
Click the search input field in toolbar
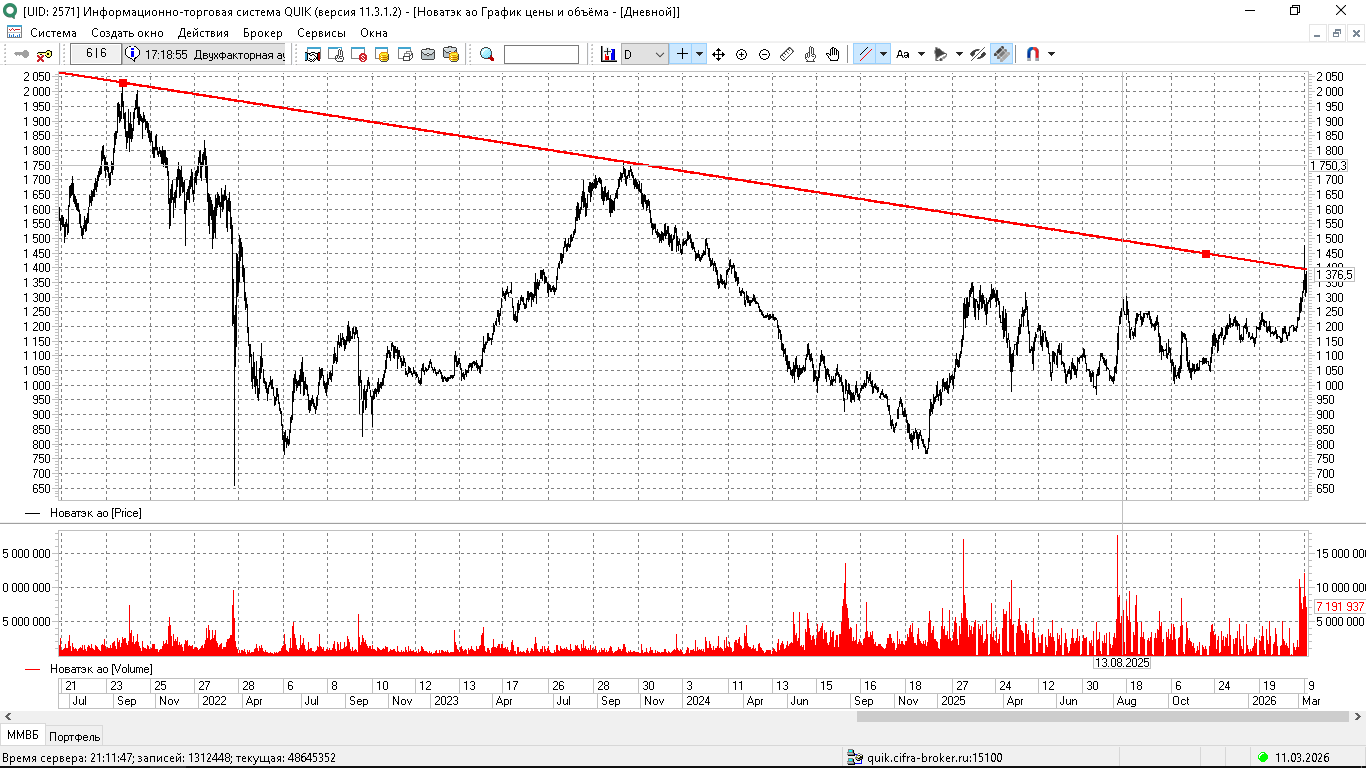[541, 54]
